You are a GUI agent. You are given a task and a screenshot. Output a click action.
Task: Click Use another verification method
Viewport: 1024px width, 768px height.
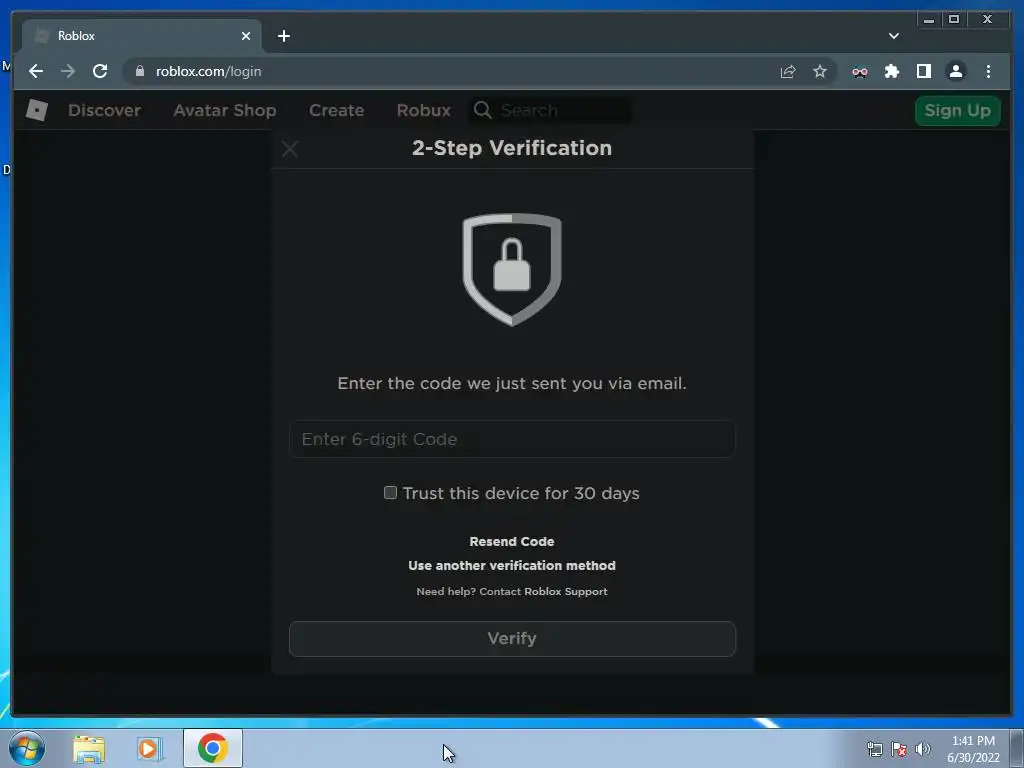(512, 566)
